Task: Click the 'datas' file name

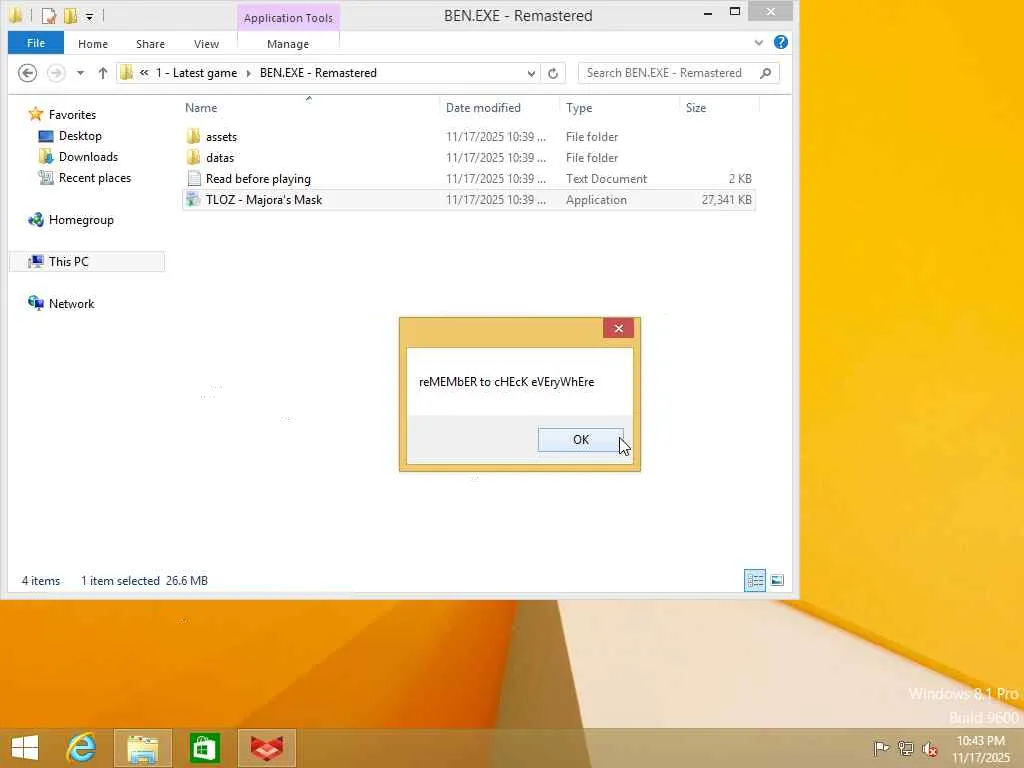Action: coord(219,157)
